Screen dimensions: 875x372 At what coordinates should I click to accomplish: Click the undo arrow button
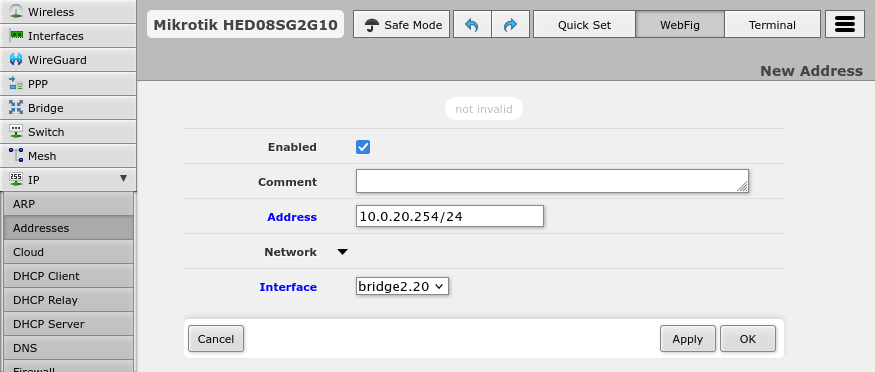point(472,25)
